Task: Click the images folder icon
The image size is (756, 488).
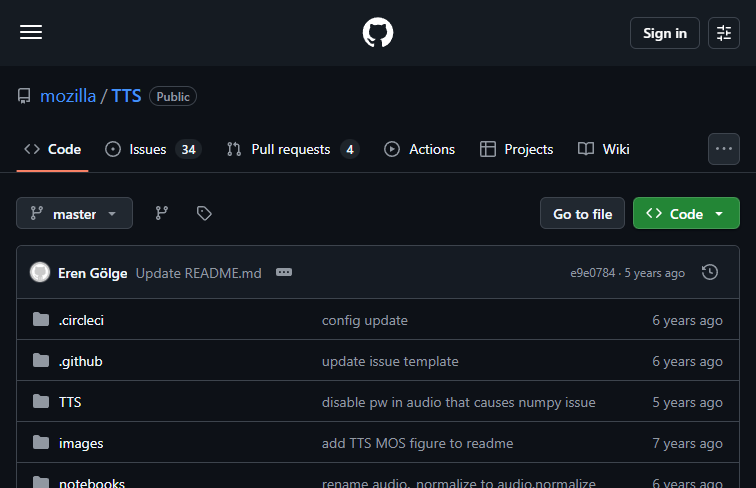Action: (x=41, y=442)
